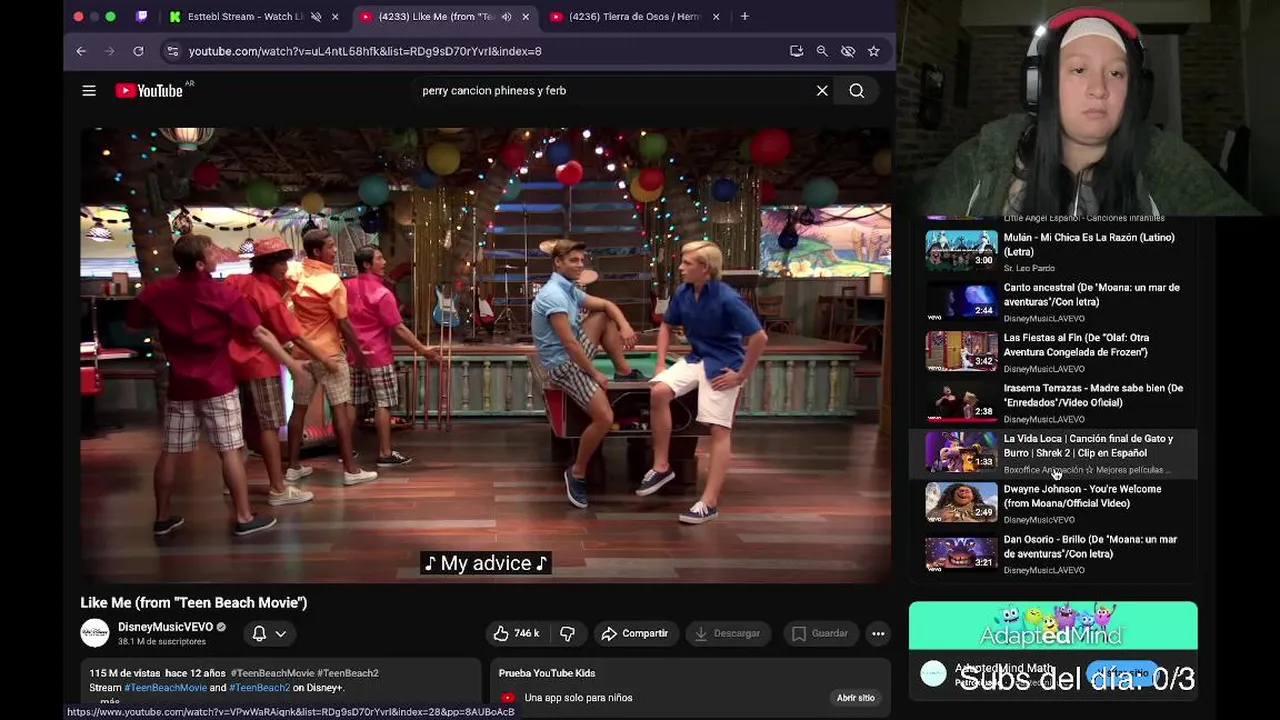Close the Tierra de Osos tab
Viewport: 1280px width, 720px height.
[x=715, y=17]
